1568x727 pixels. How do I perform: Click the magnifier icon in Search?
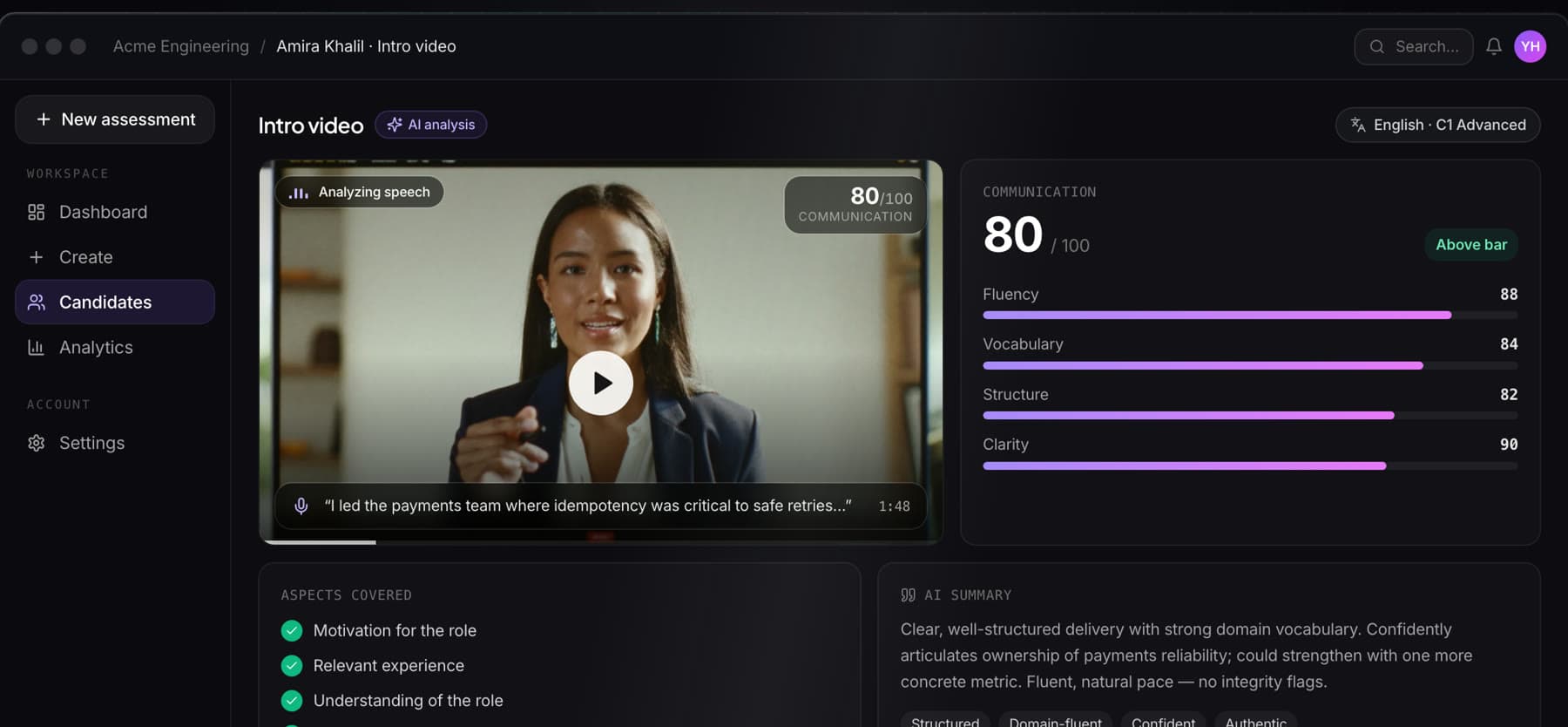click(1376, 46)
